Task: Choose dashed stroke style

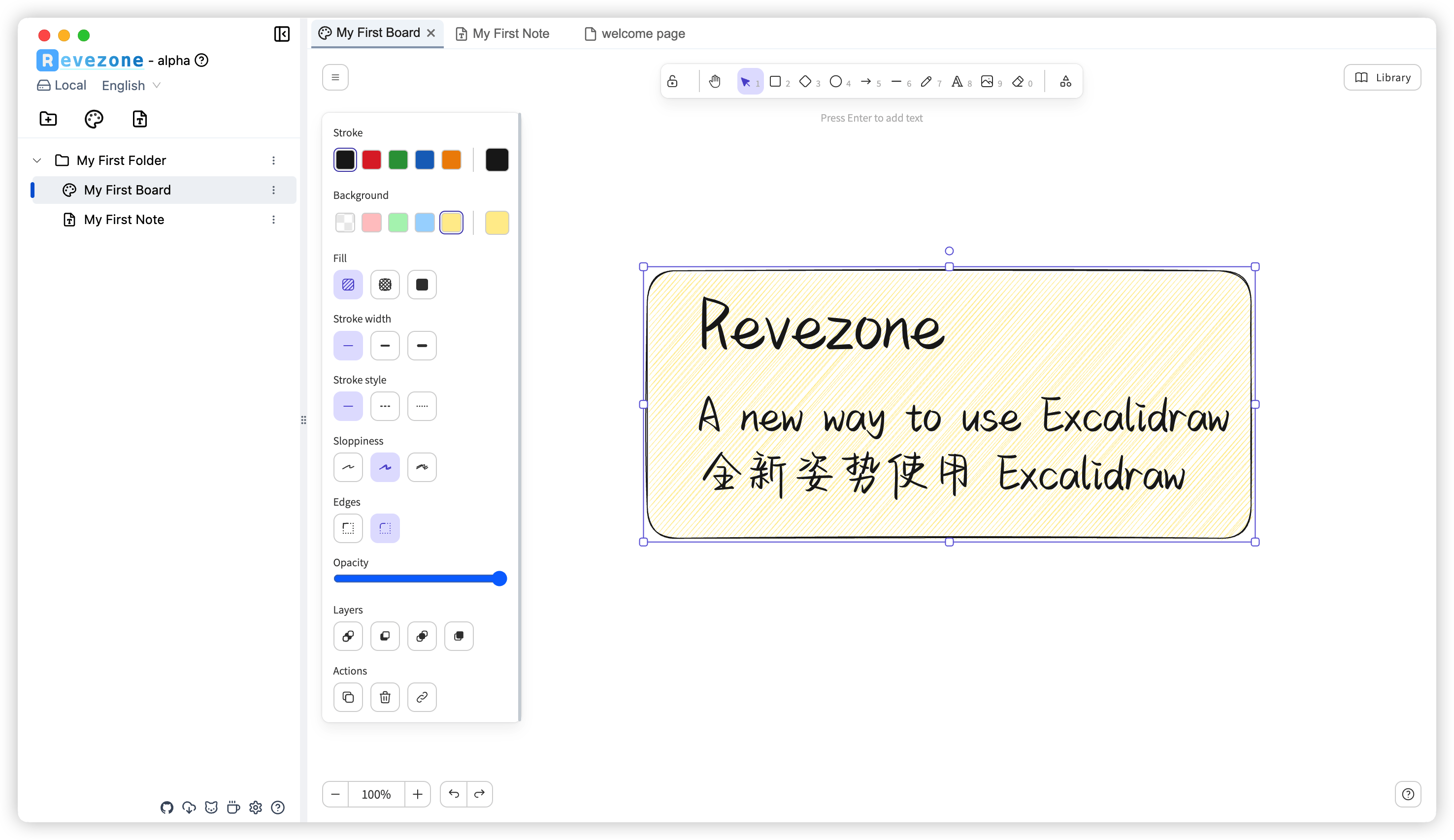Action: click(385, 406)
